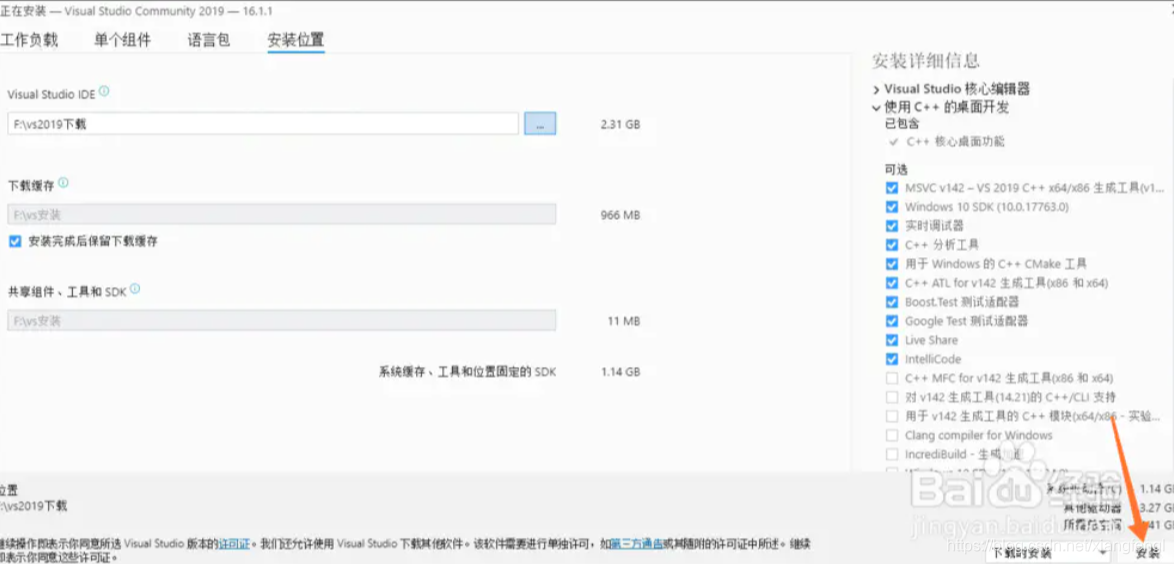This screenshot has width=1174, height=564.
Task: Open the 许可证 link
Action: [234, 543]
